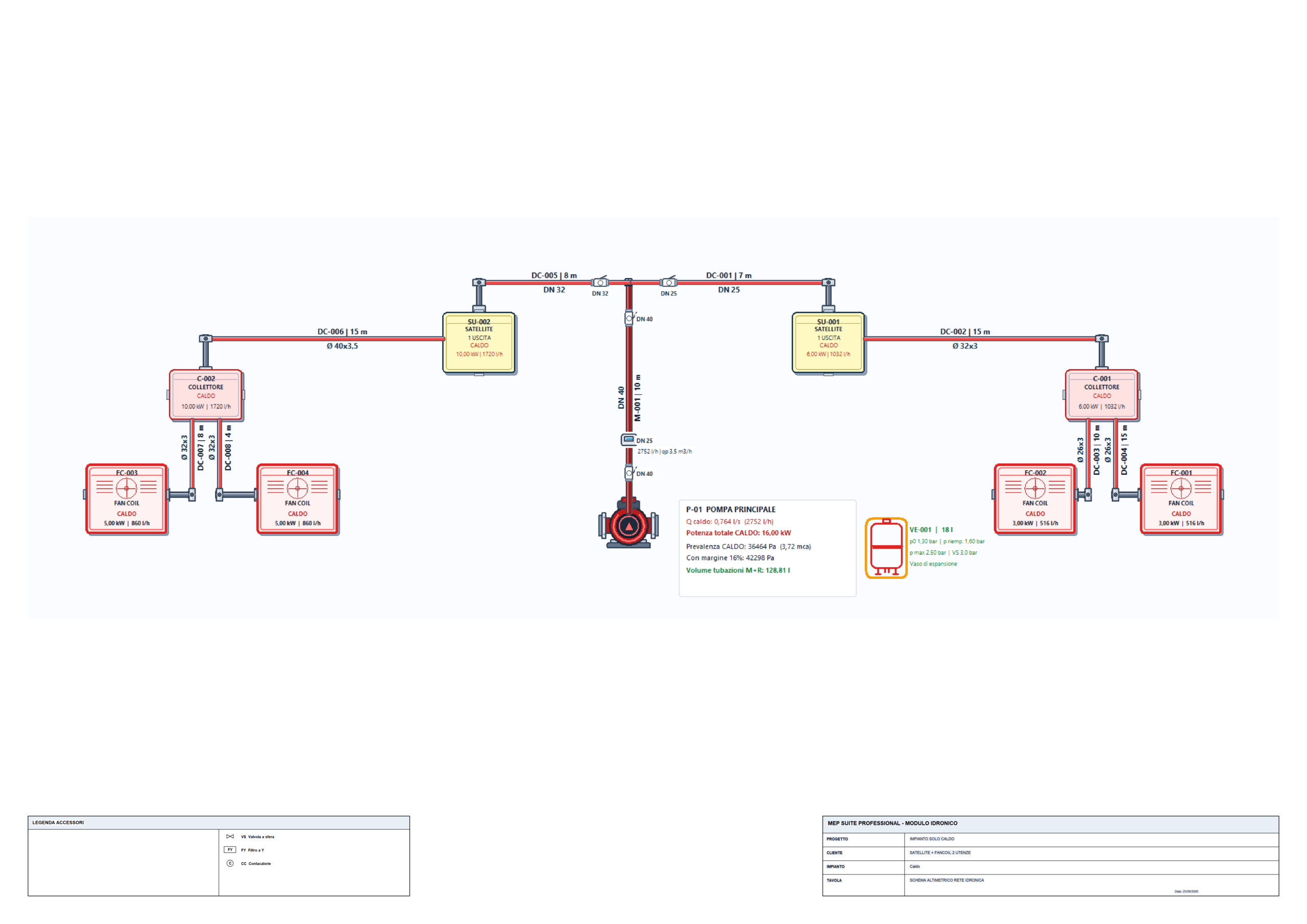Select the C-002 collettore block
The width and height of the screenshot is (1307, 924).
(206, 395)
